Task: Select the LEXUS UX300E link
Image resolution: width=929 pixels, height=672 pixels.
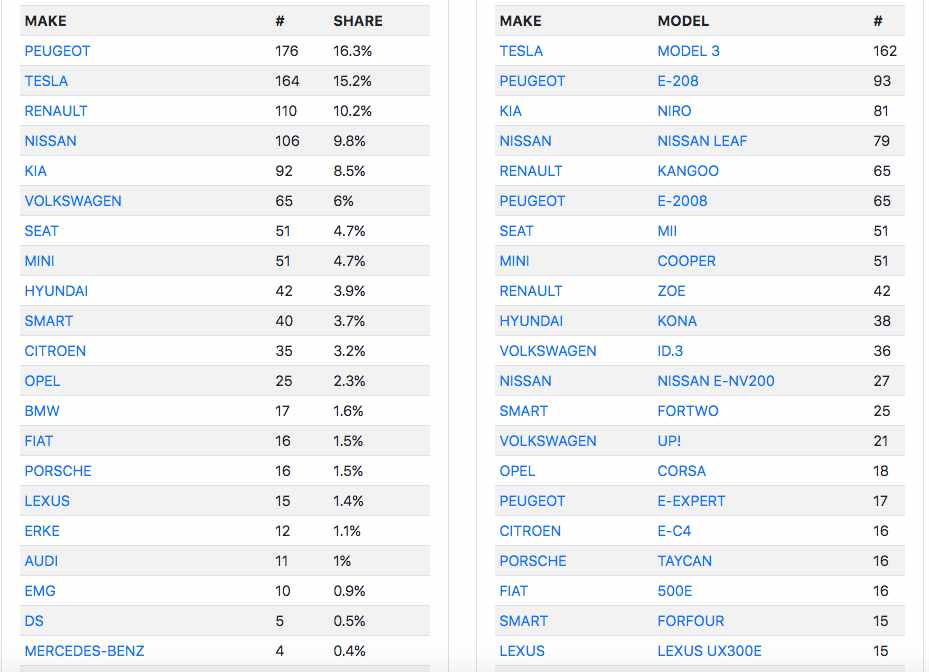Action: tap(709, 651)
